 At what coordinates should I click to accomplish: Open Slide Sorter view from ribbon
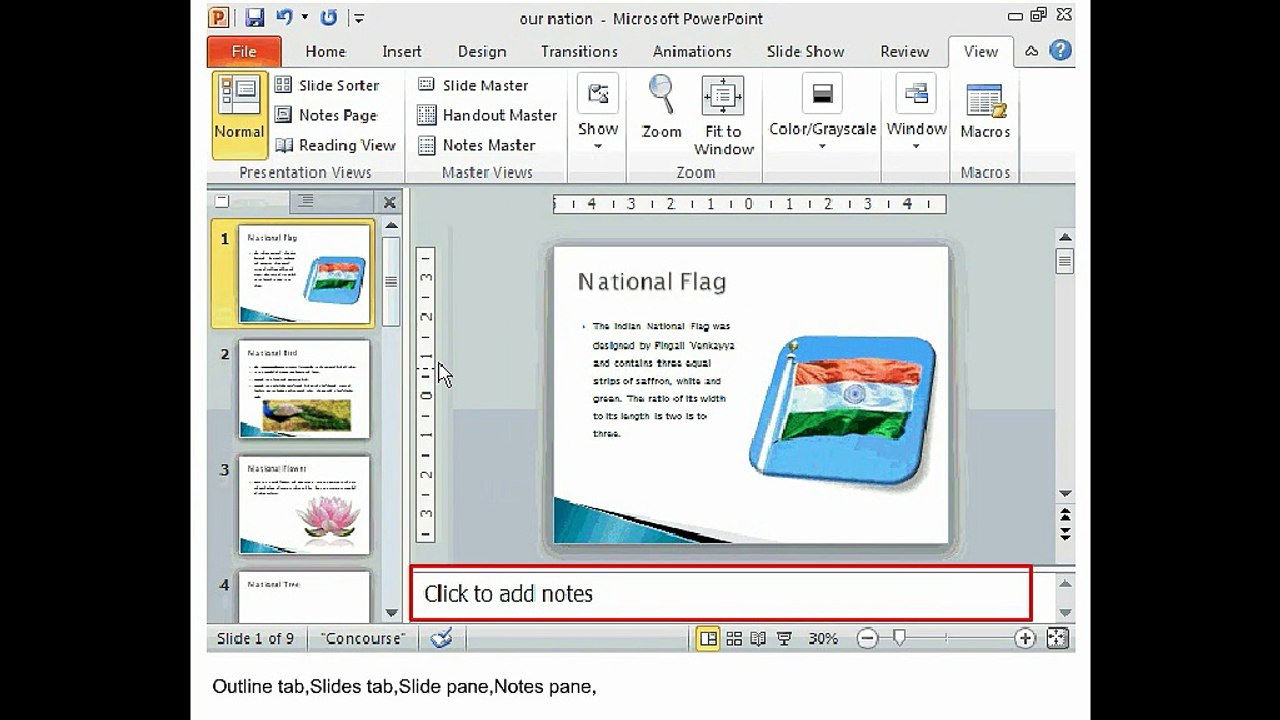coord(327,85)
